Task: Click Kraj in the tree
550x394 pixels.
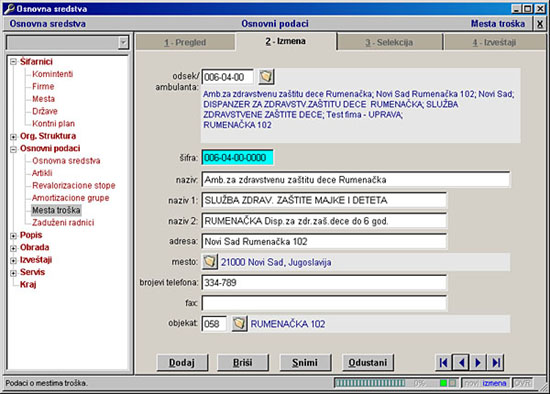Action: coord(28,284)
